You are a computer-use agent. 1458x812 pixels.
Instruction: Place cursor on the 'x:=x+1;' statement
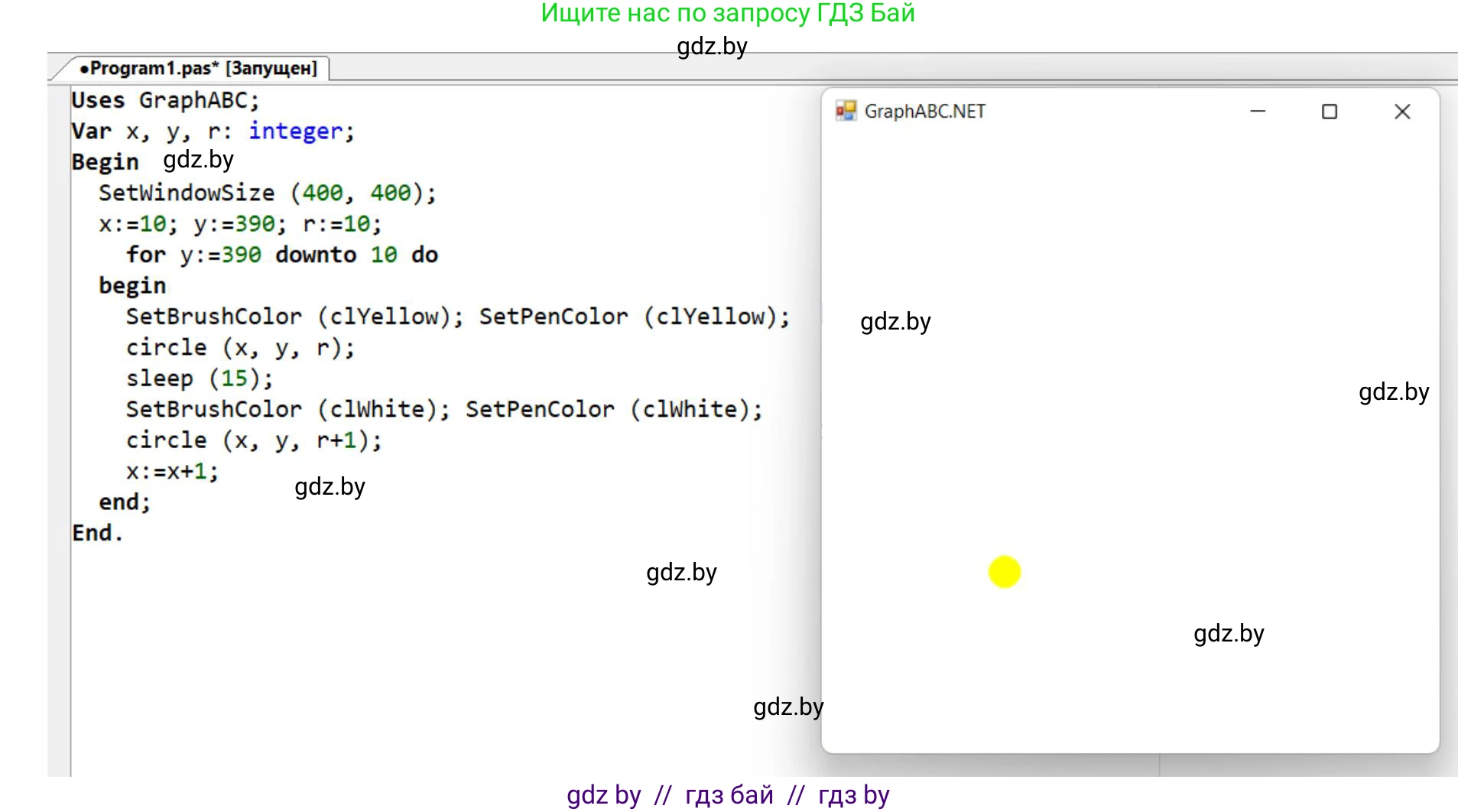[x=172, y=471]
